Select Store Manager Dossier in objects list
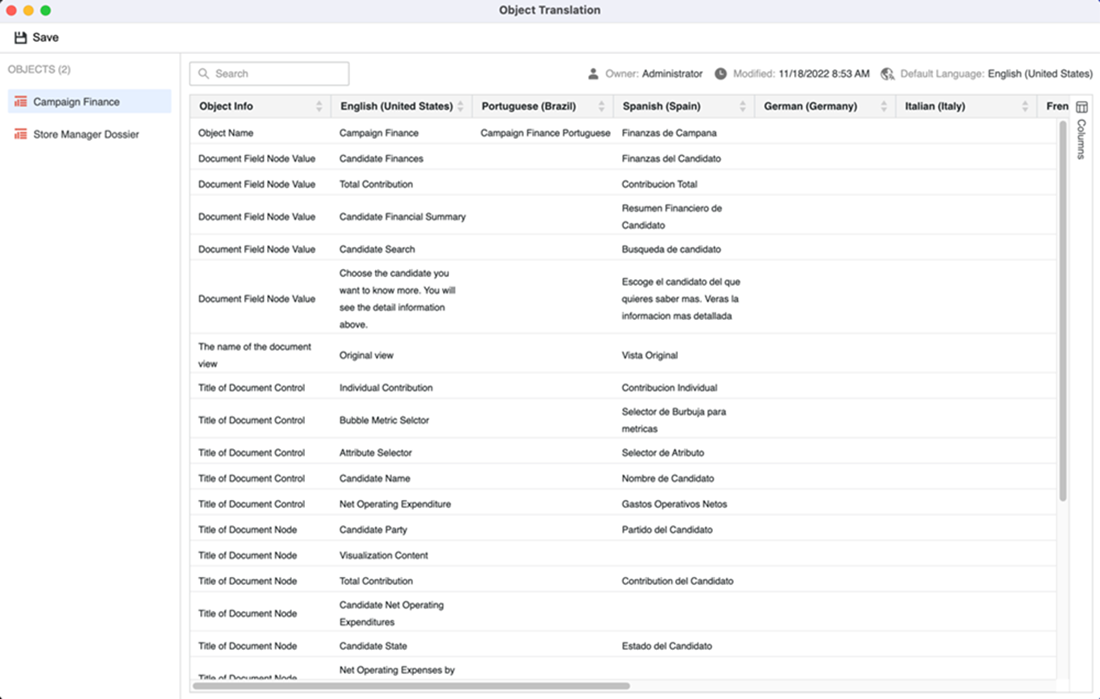This screenshot has height=699, width=1100. 86,134
